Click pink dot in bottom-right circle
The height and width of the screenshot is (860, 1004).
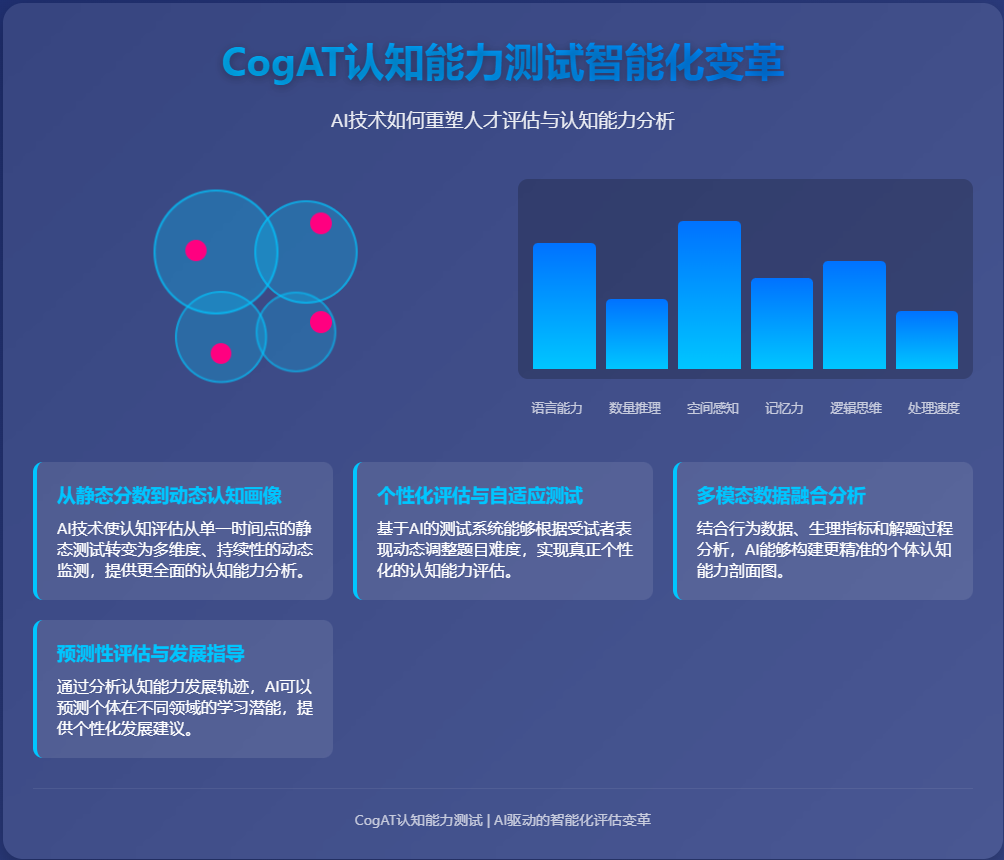coord(321,322)
